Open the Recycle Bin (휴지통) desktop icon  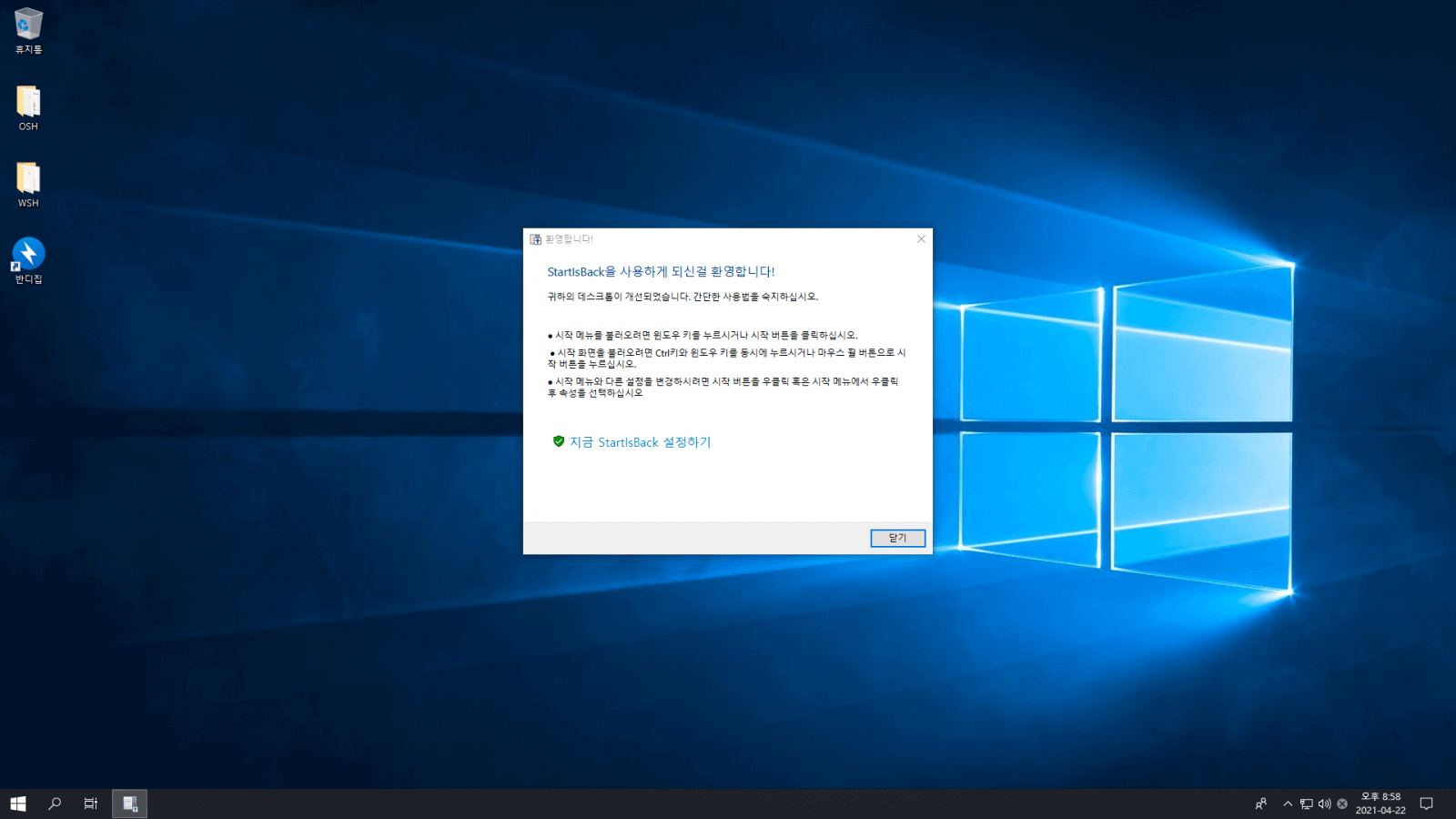coord(28,30)
